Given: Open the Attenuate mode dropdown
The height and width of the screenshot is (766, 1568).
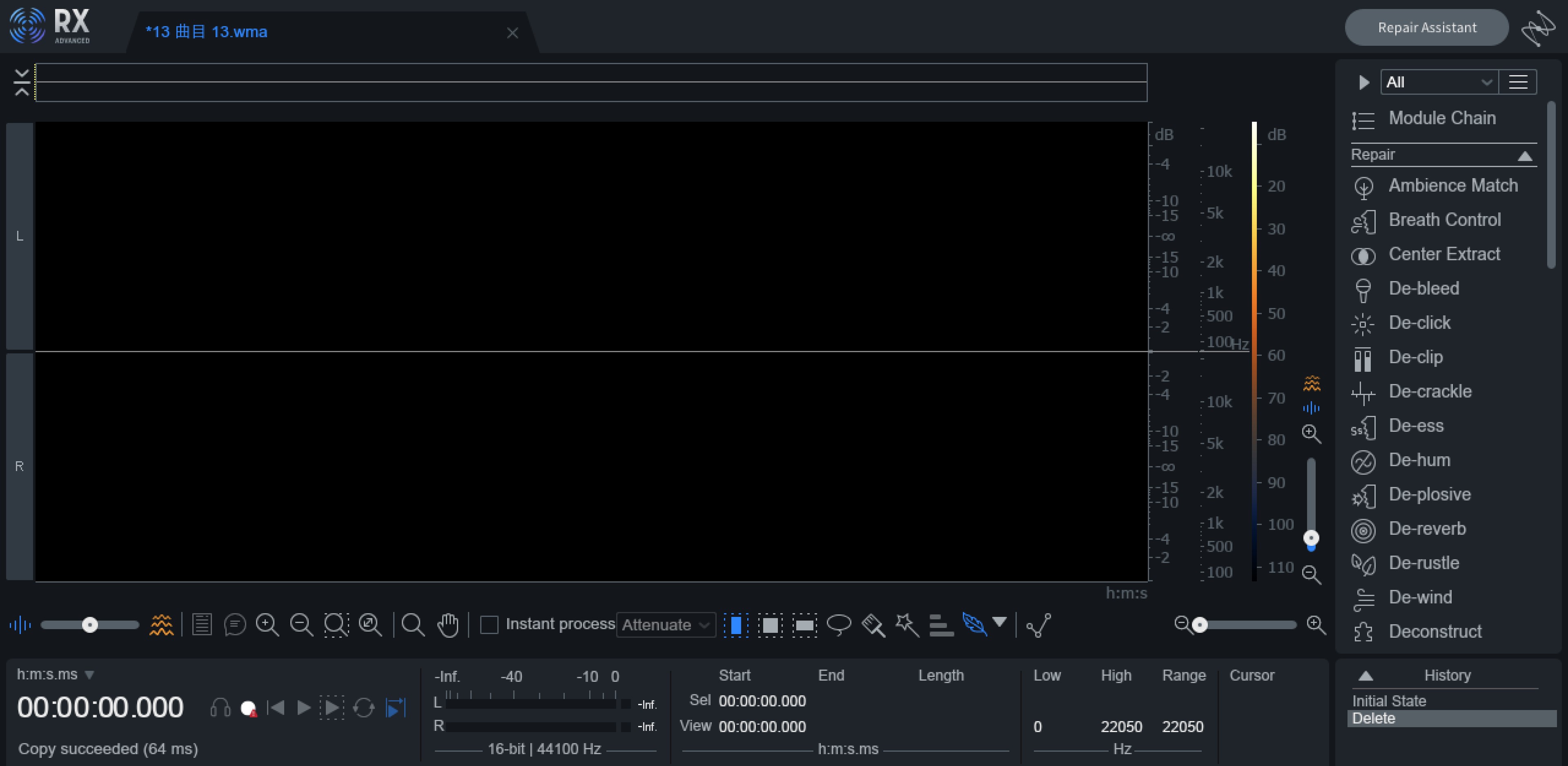Looking at the screenshot, I should pyautogui.click(x=665, y=625).
